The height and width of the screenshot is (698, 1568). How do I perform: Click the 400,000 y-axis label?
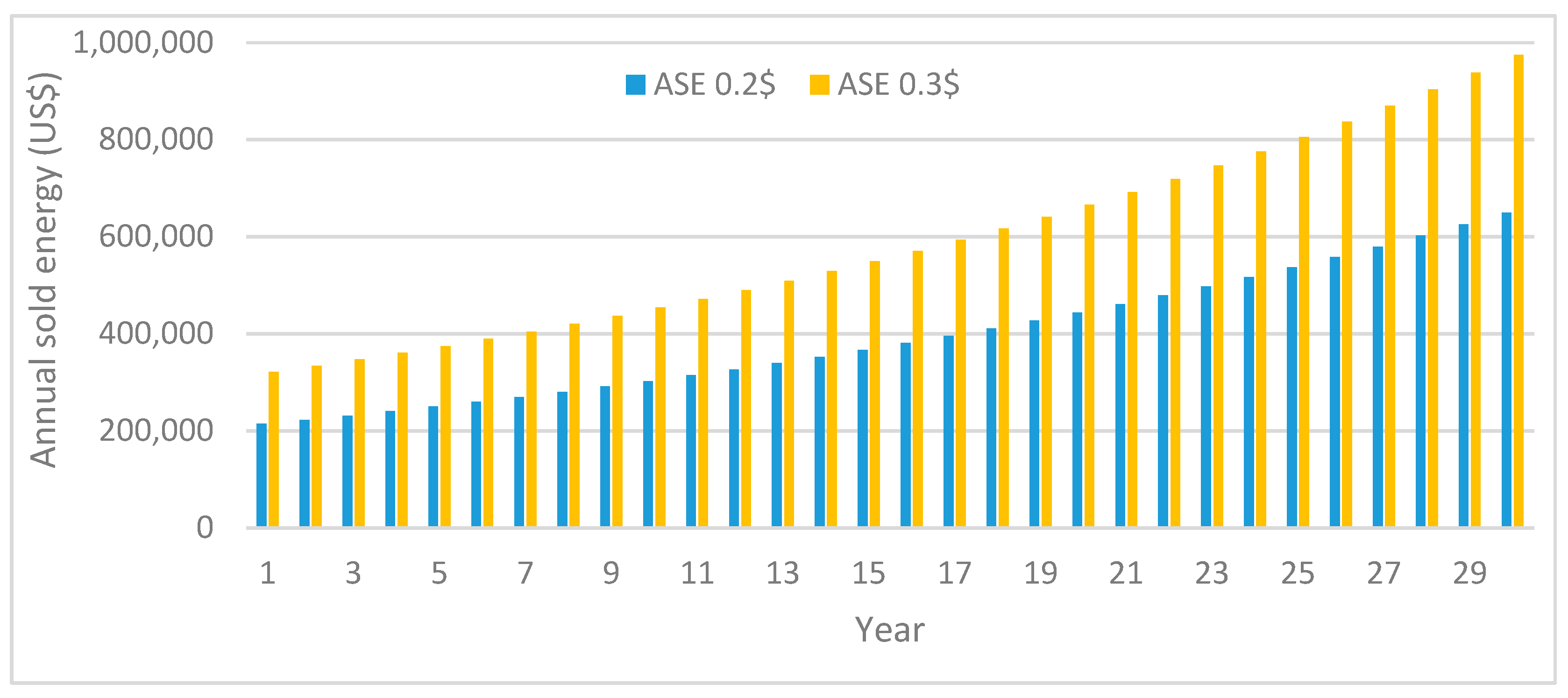[156, 333]
